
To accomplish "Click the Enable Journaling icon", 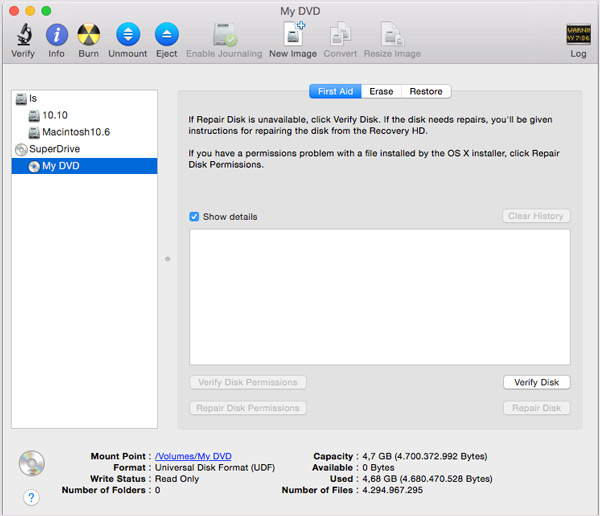I will click(225, 35).
